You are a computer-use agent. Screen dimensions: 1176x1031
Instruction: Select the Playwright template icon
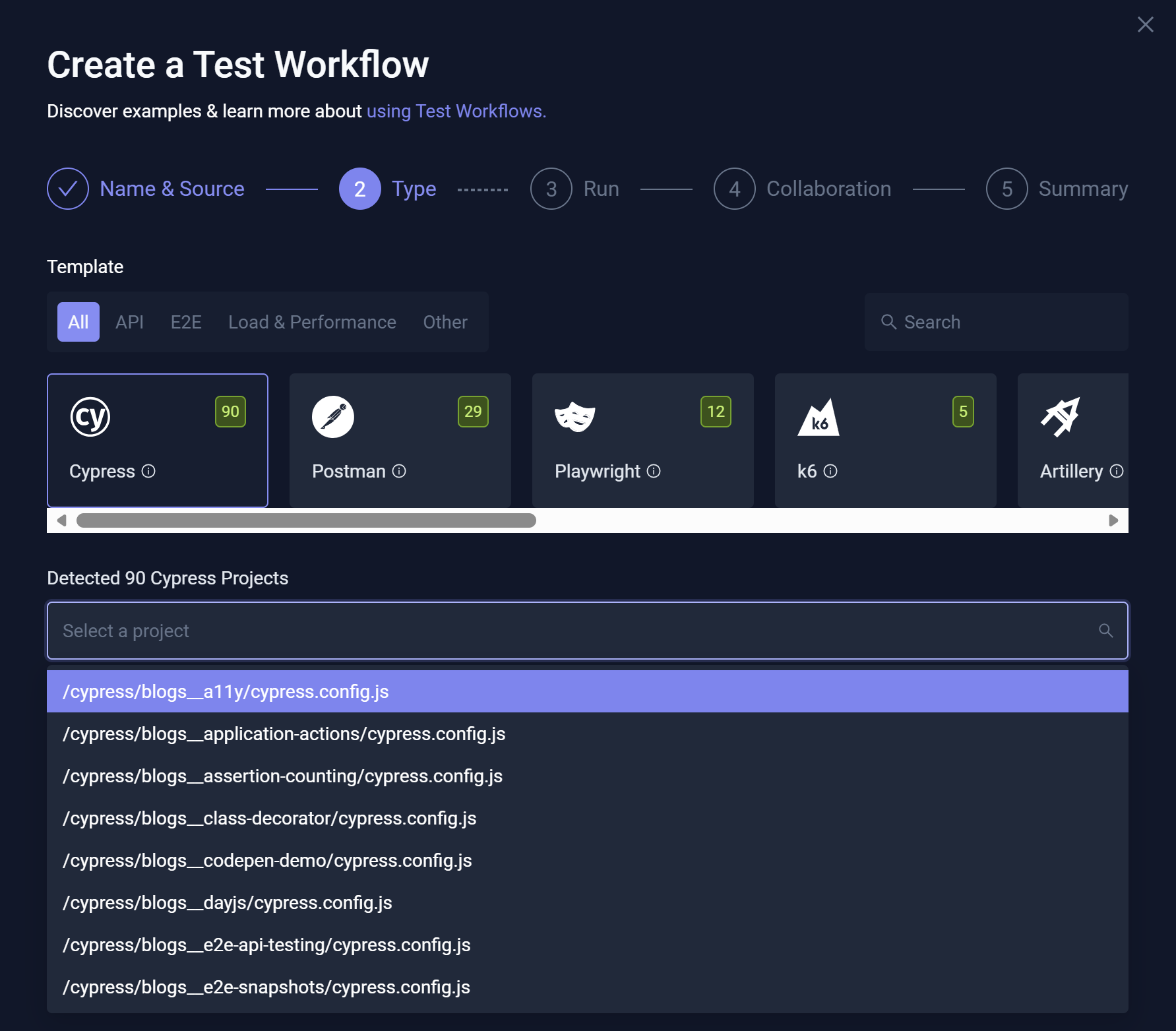tap(576, 416)
